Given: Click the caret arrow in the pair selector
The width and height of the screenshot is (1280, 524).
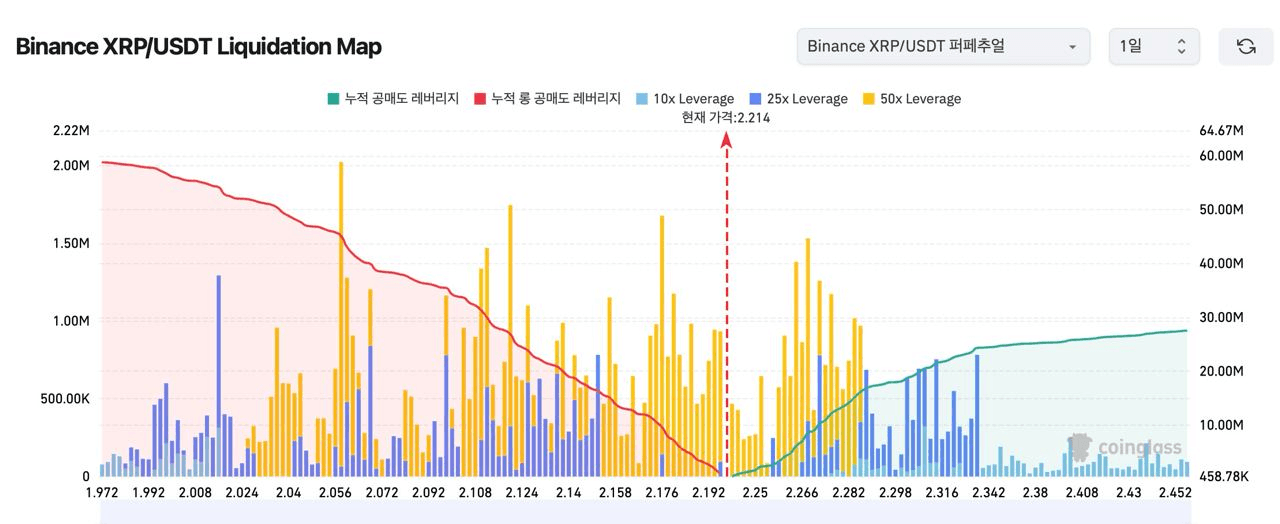Looking at the screenshot, I should 1072,47.
